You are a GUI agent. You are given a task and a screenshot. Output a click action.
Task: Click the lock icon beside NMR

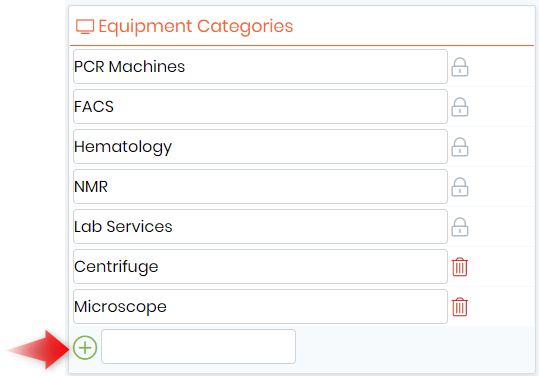[x=460, y=187]
